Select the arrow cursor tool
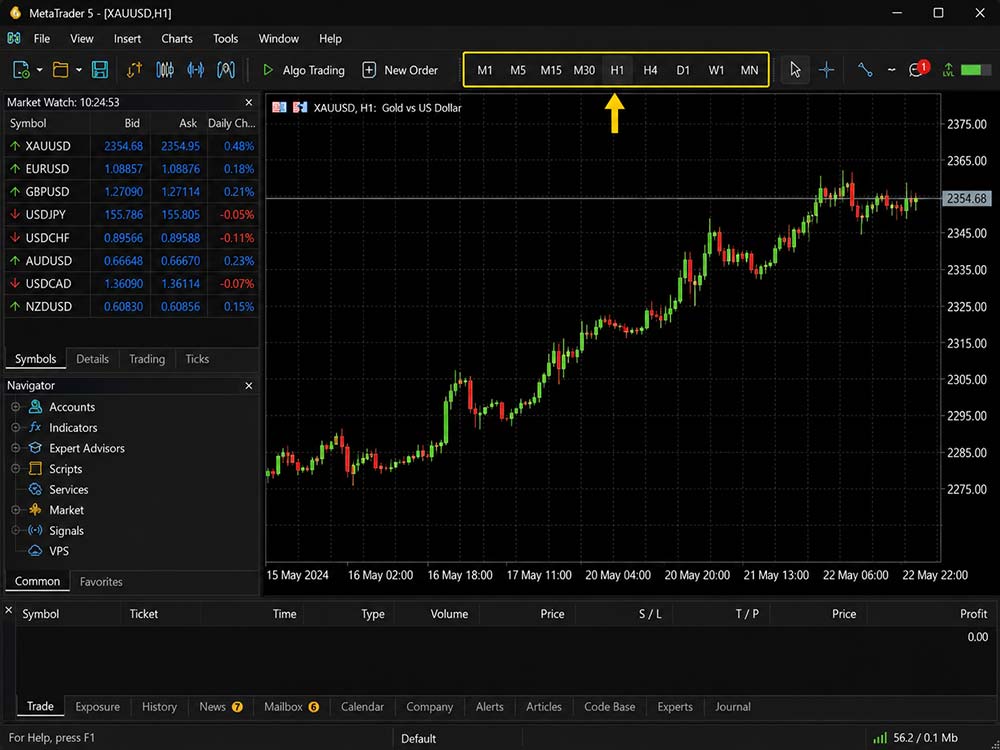This screenshot has width=1000, height=750. [x=795, y=70]
